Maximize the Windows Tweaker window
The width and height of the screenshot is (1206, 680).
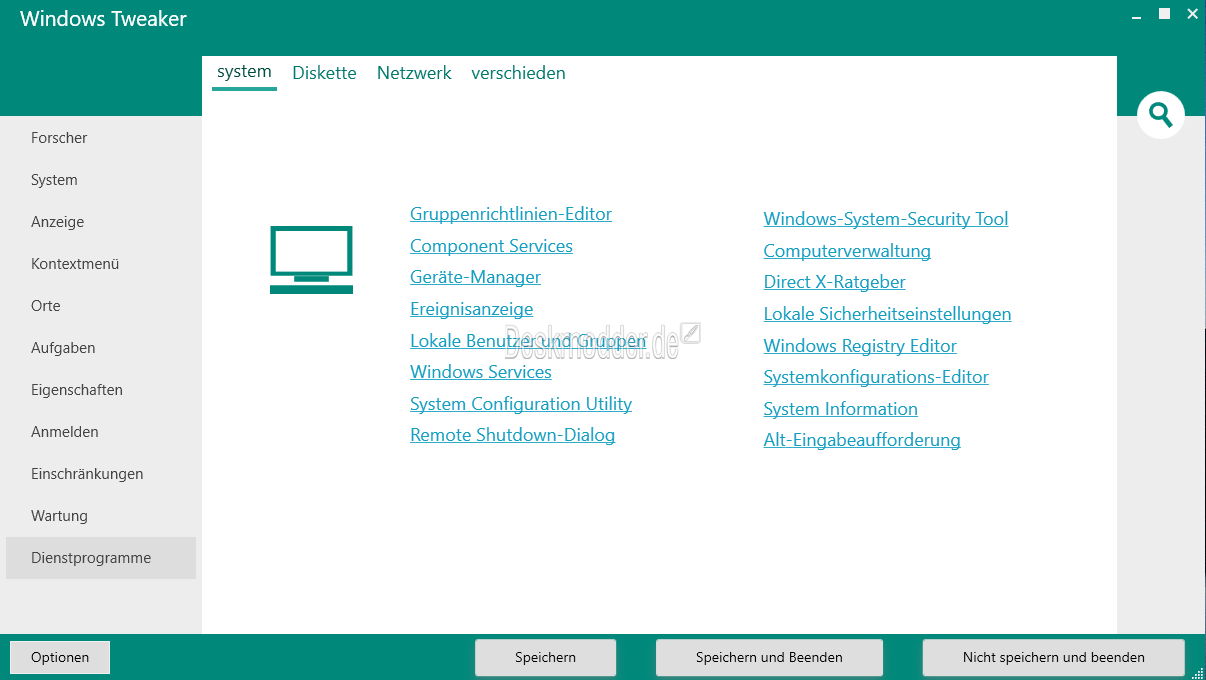pos(1164,14)
